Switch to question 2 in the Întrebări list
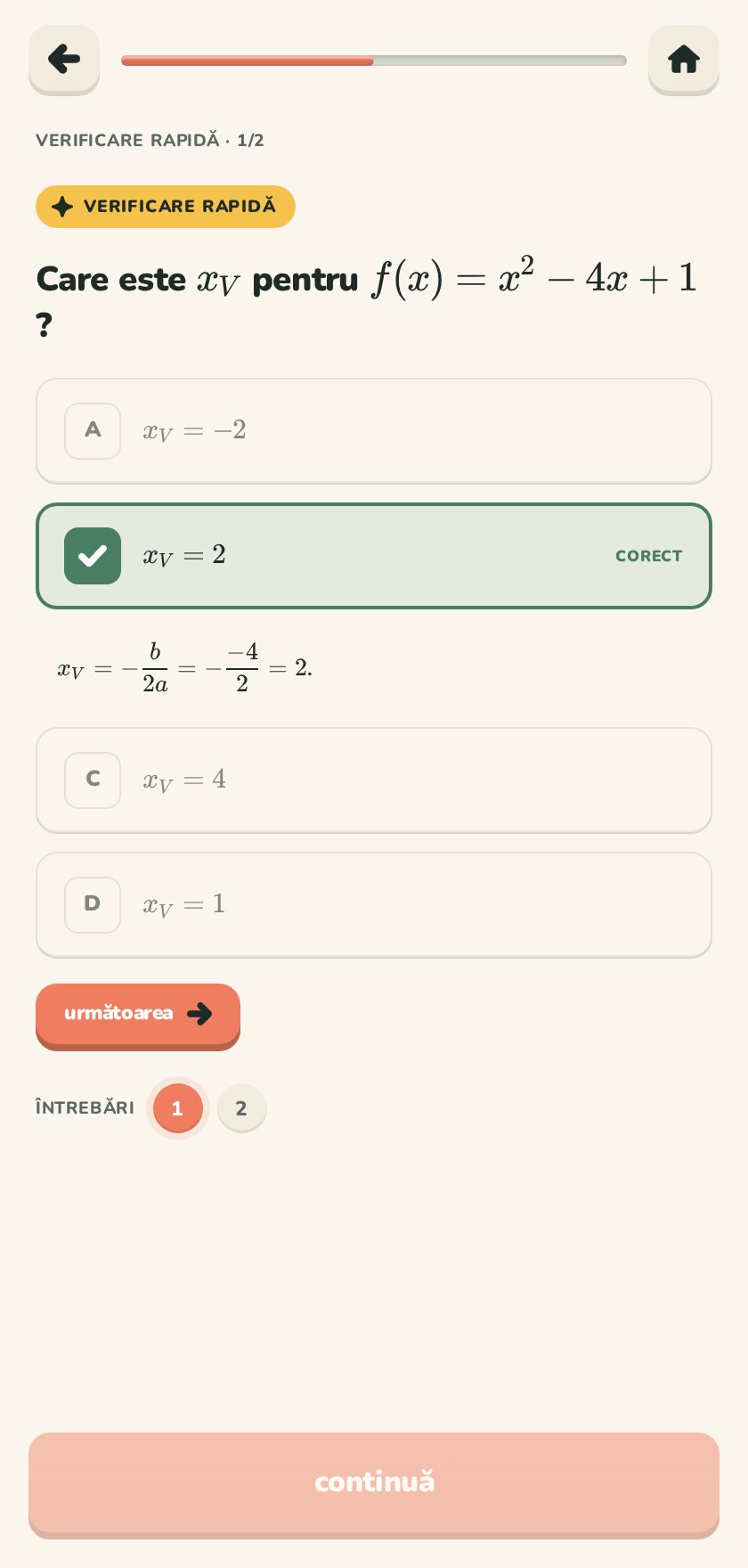Viewport: 748px width, 1568px height. coord(241,1108)
